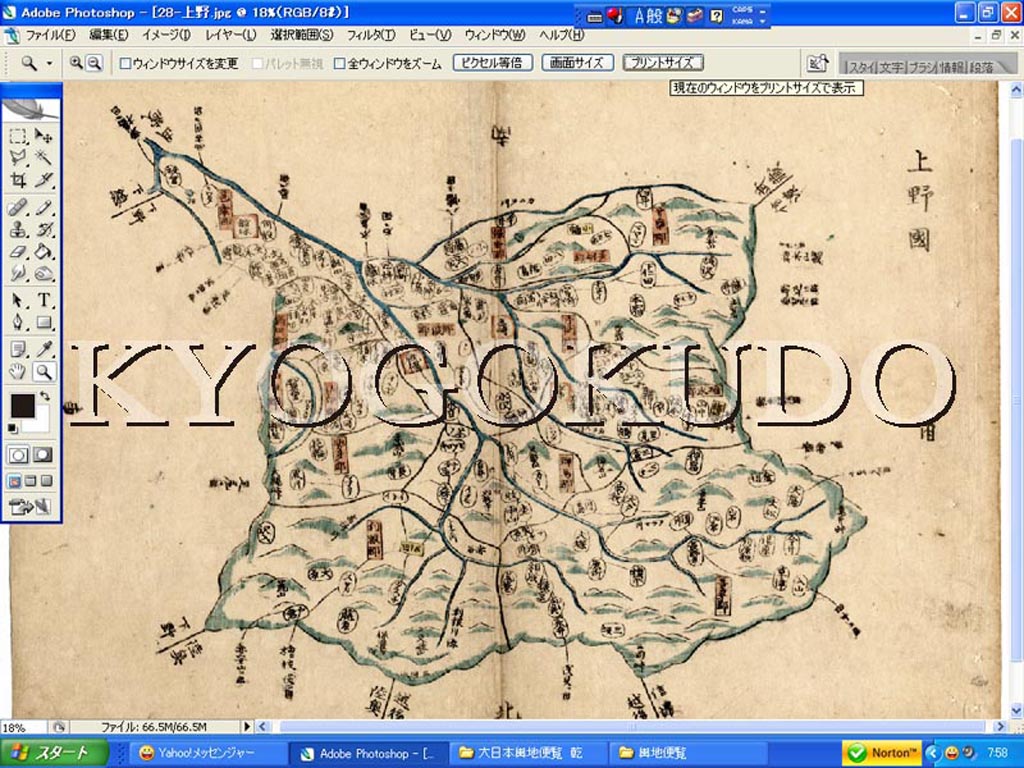
Task: Choose the Healing Brush tool
Action: (x=18, y=208)
